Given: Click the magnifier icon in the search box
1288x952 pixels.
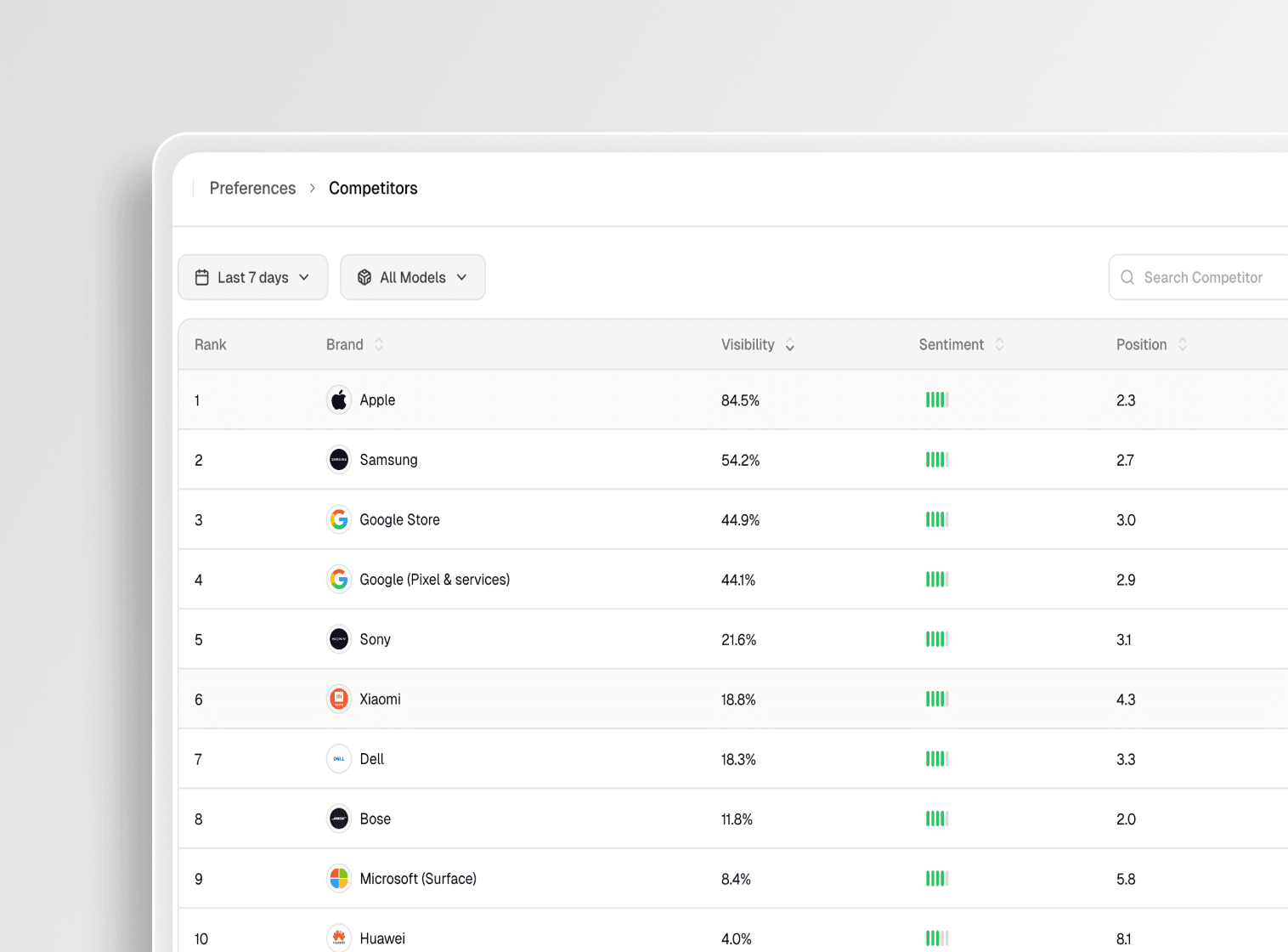Looking at the screenshot, I should [1127, 277].
